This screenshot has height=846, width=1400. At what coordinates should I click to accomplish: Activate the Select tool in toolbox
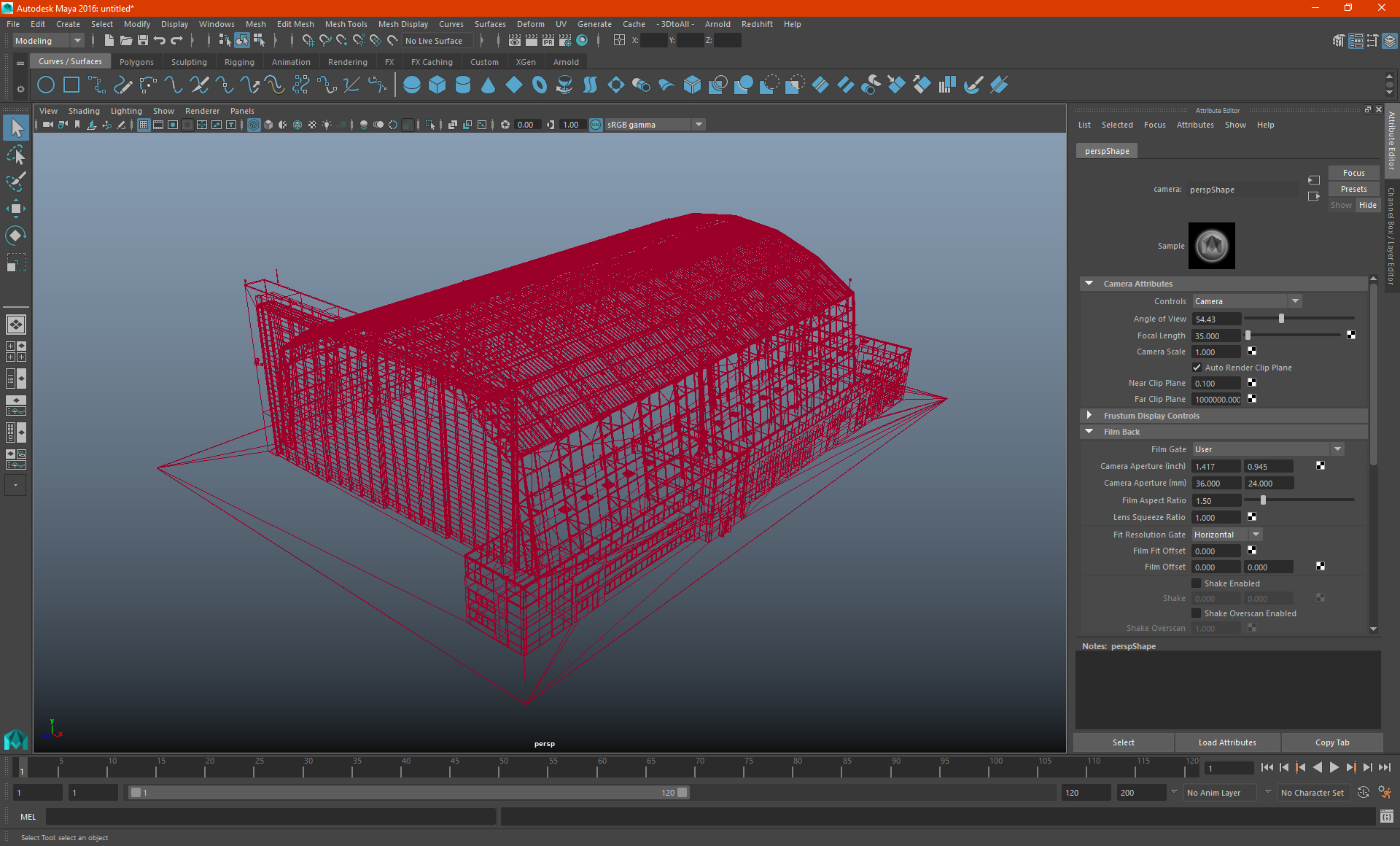click(16, 128)
